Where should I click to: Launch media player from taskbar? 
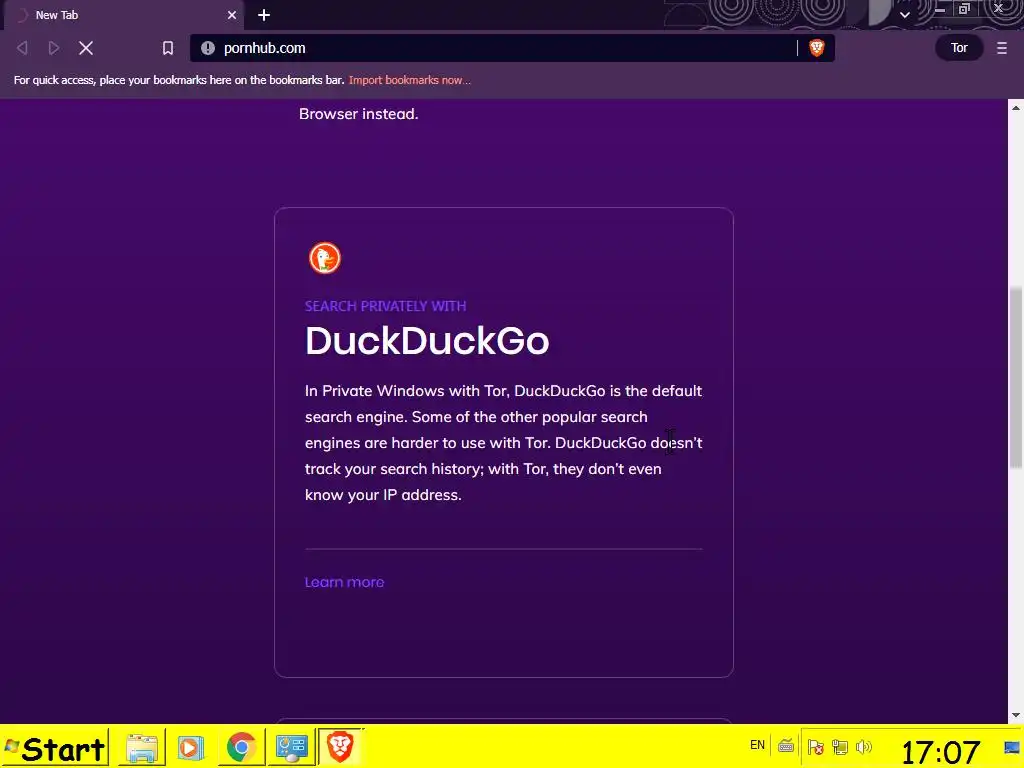(191, 748)
